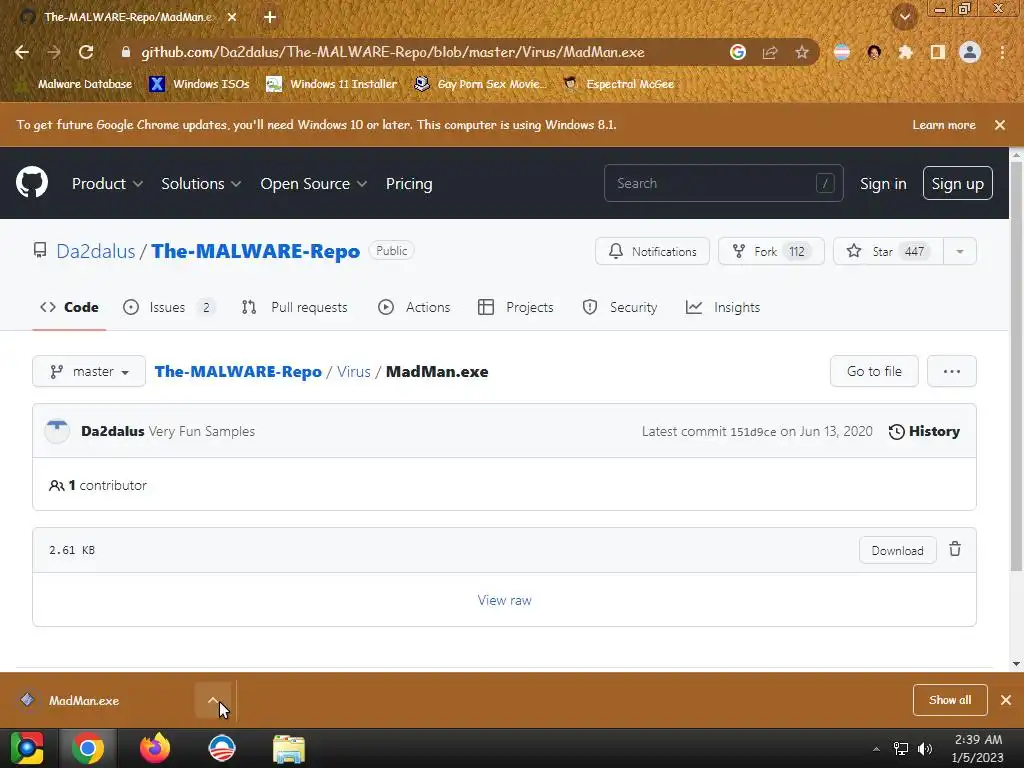Open Chrome from the taskbar
This screenshot has width=1024, height=768.
pyautogui.click(x=88, y=748)
